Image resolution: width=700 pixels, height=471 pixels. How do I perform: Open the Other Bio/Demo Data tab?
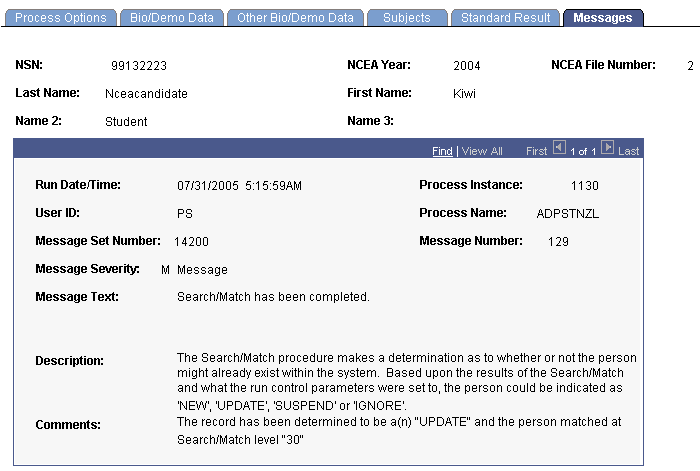(x=295, y=18)
